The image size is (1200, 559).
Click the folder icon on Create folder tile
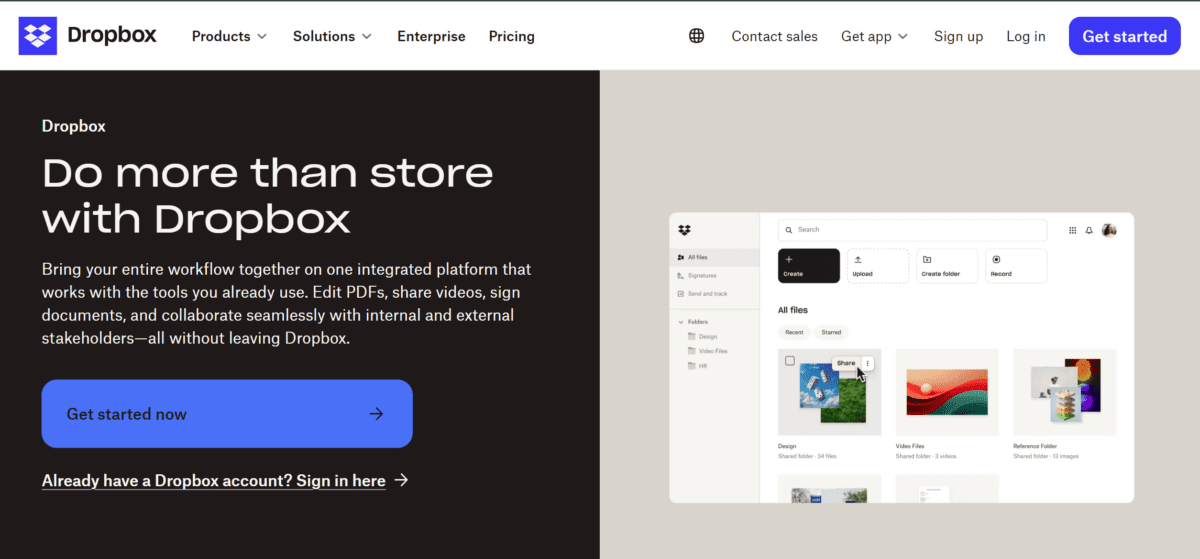[927, 259]
